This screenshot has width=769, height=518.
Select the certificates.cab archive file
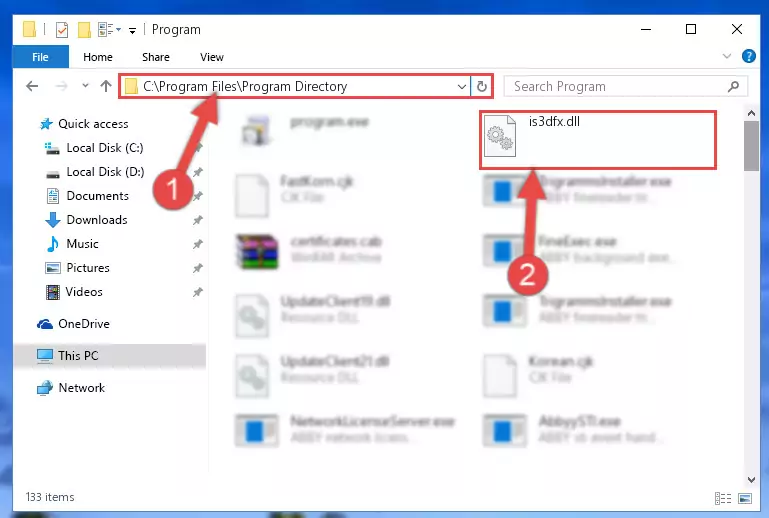pyautogui.click(x=309, y=251)
